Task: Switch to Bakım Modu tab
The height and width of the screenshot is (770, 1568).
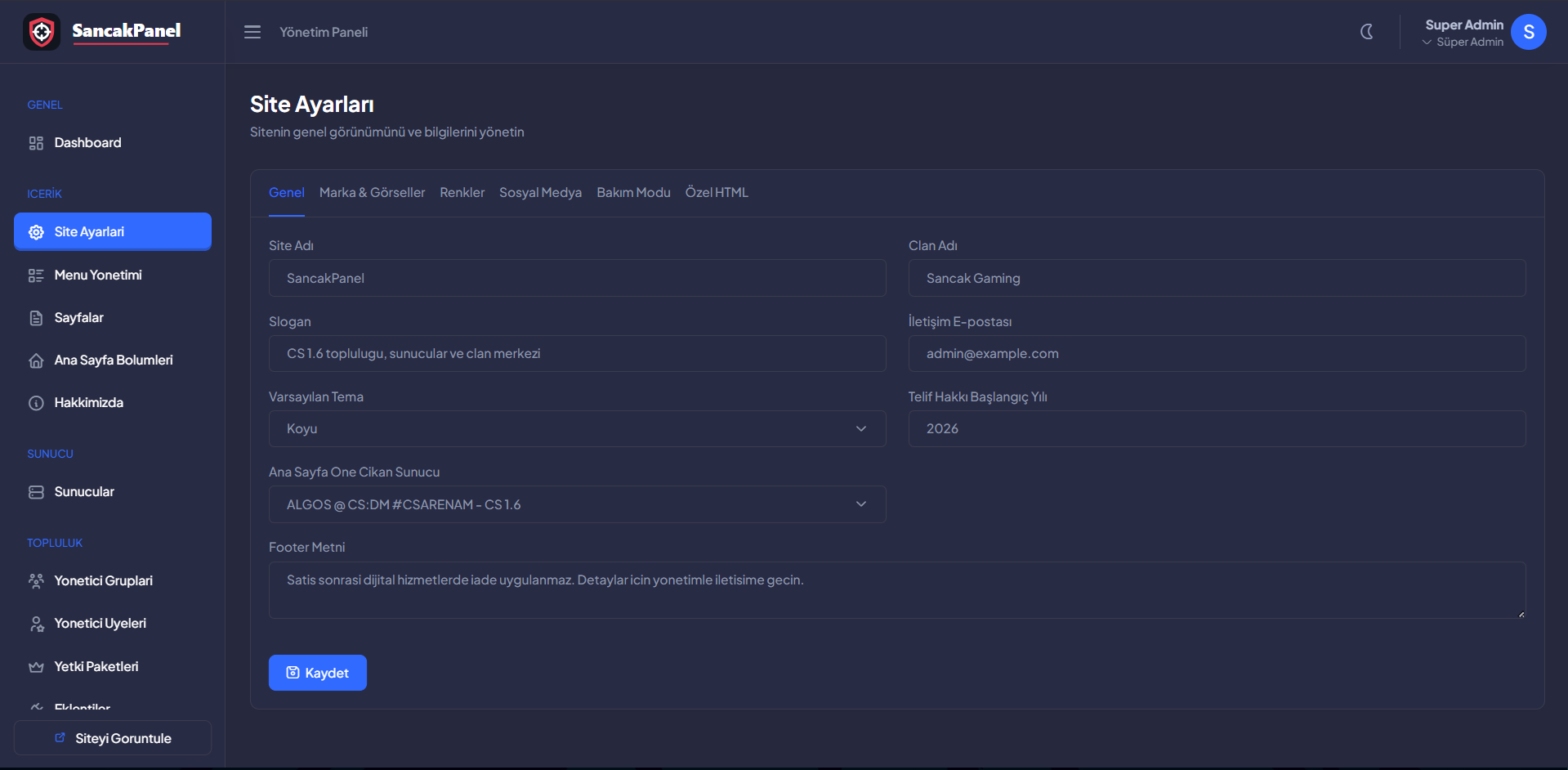Action: 633,193
